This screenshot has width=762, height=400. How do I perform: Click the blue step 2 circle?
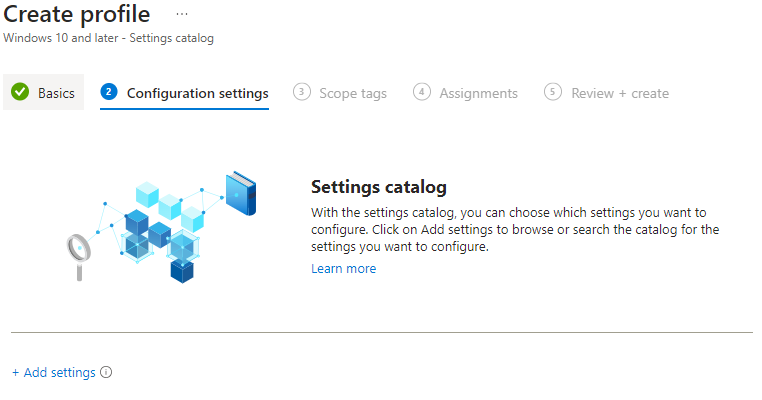coord(109,92)
